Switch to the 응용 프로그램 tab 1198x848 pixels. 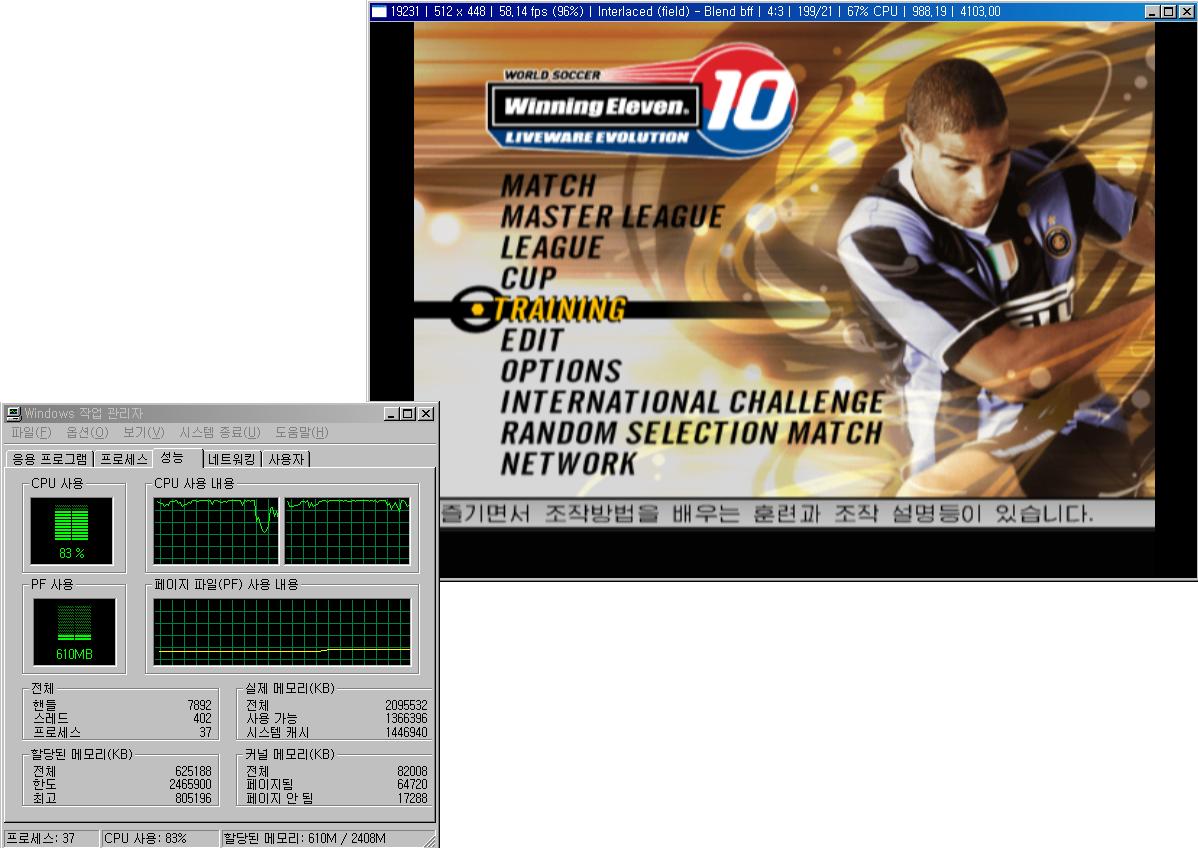coord(50,459)
